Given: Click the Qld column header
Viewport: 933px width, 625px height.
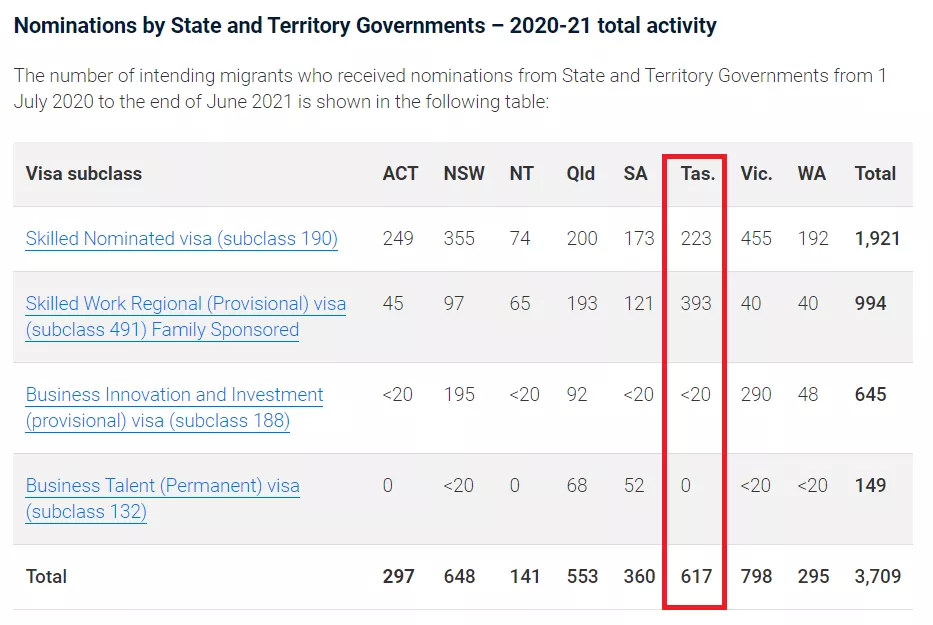Looking at the screenshot, I should (581, 174).
